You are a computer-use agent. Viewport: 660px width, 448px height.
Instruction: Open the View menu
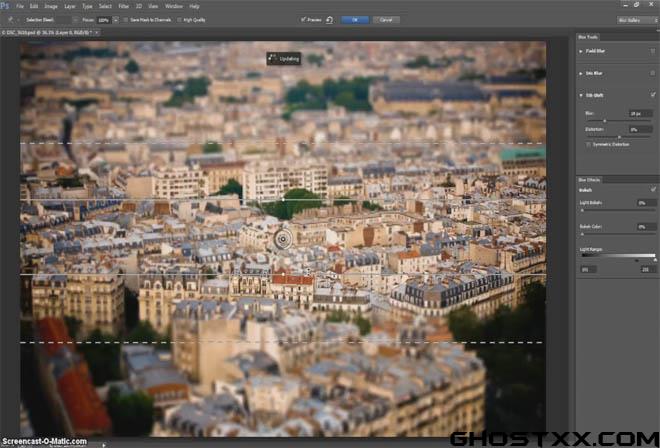[x=153, y=6]
